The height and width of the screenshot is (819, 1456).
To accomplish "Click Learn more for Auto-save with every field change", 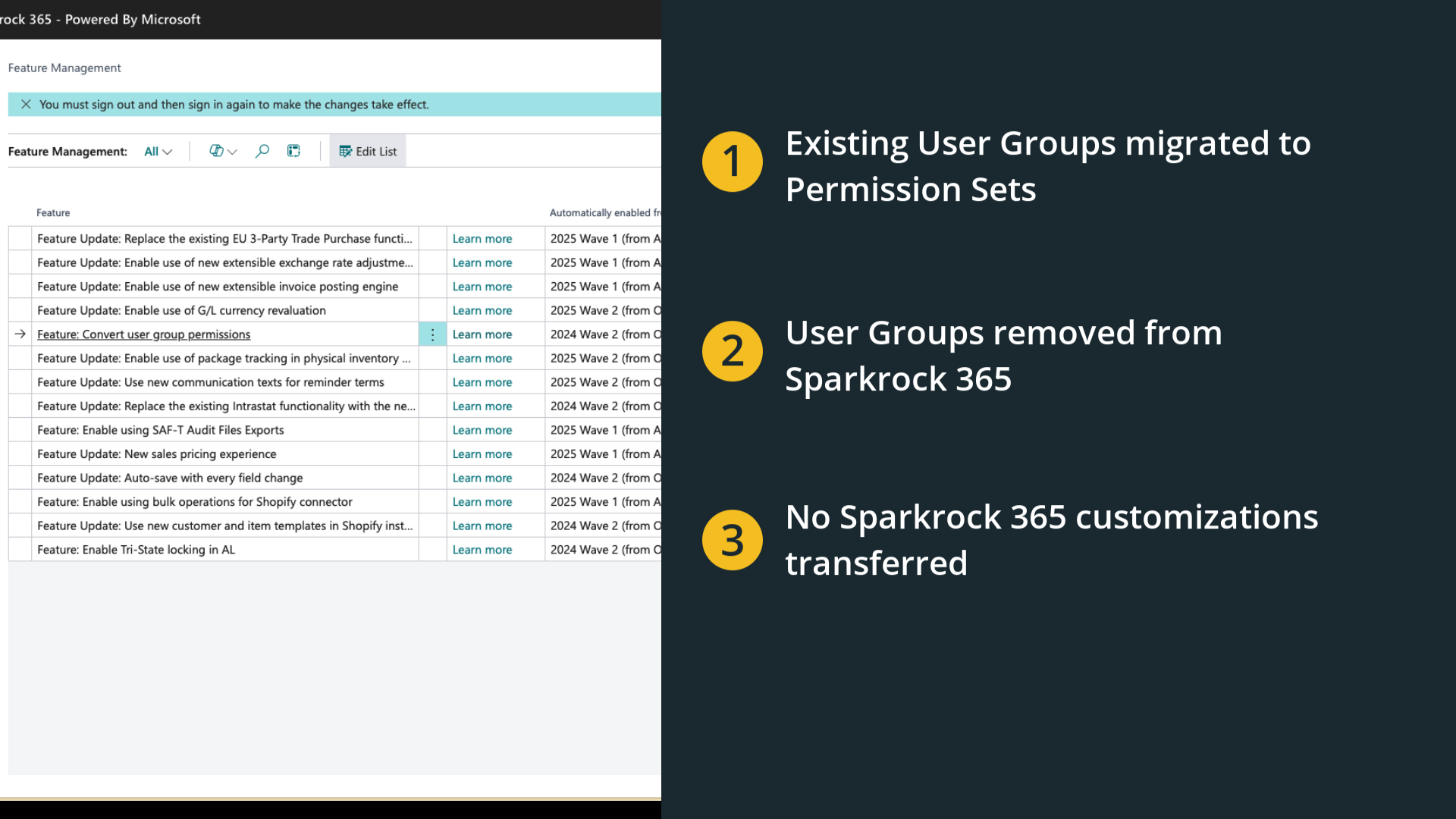I will (x=482, y=478).
